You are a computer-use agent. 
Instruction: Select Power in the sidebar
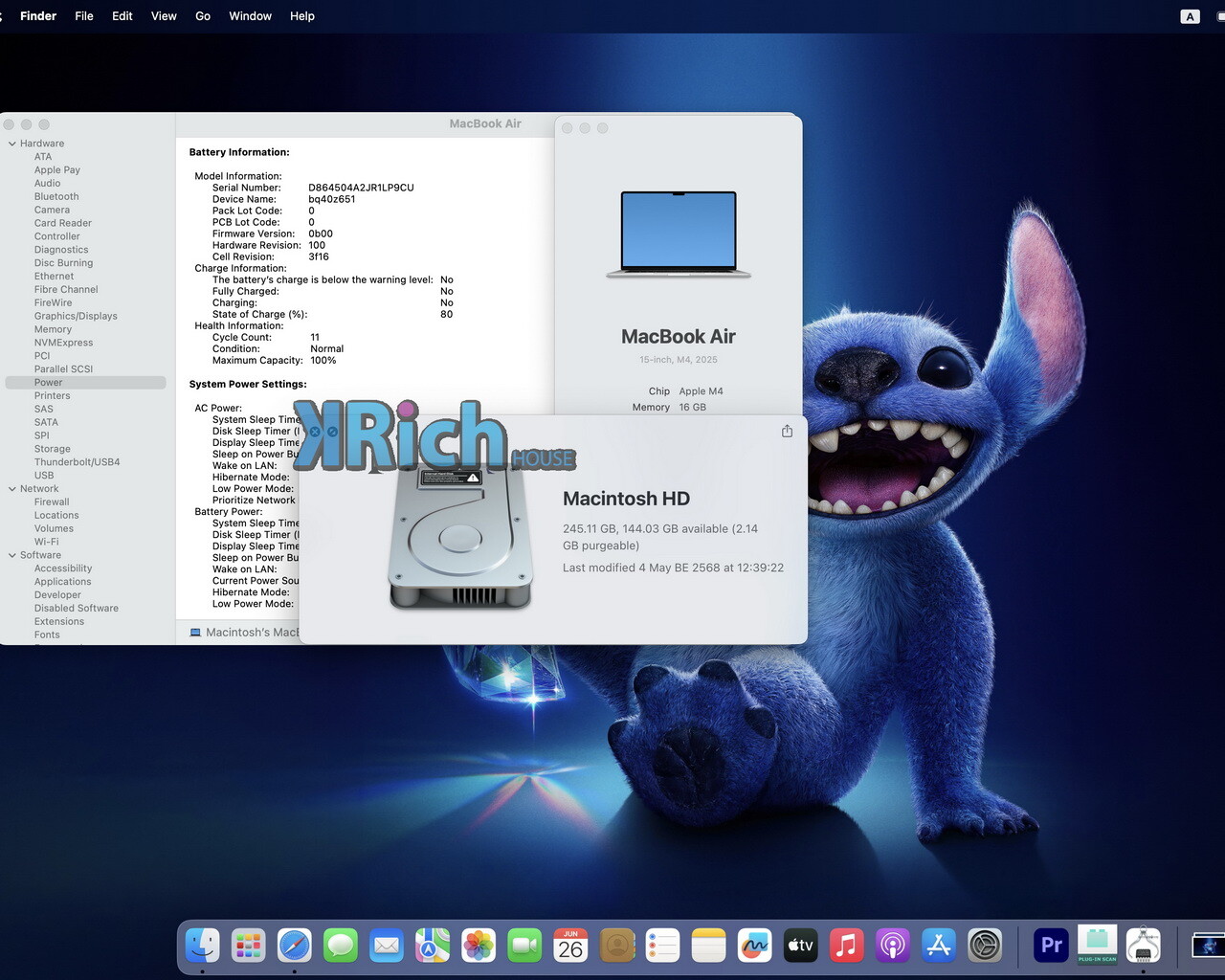coord(85,383)
